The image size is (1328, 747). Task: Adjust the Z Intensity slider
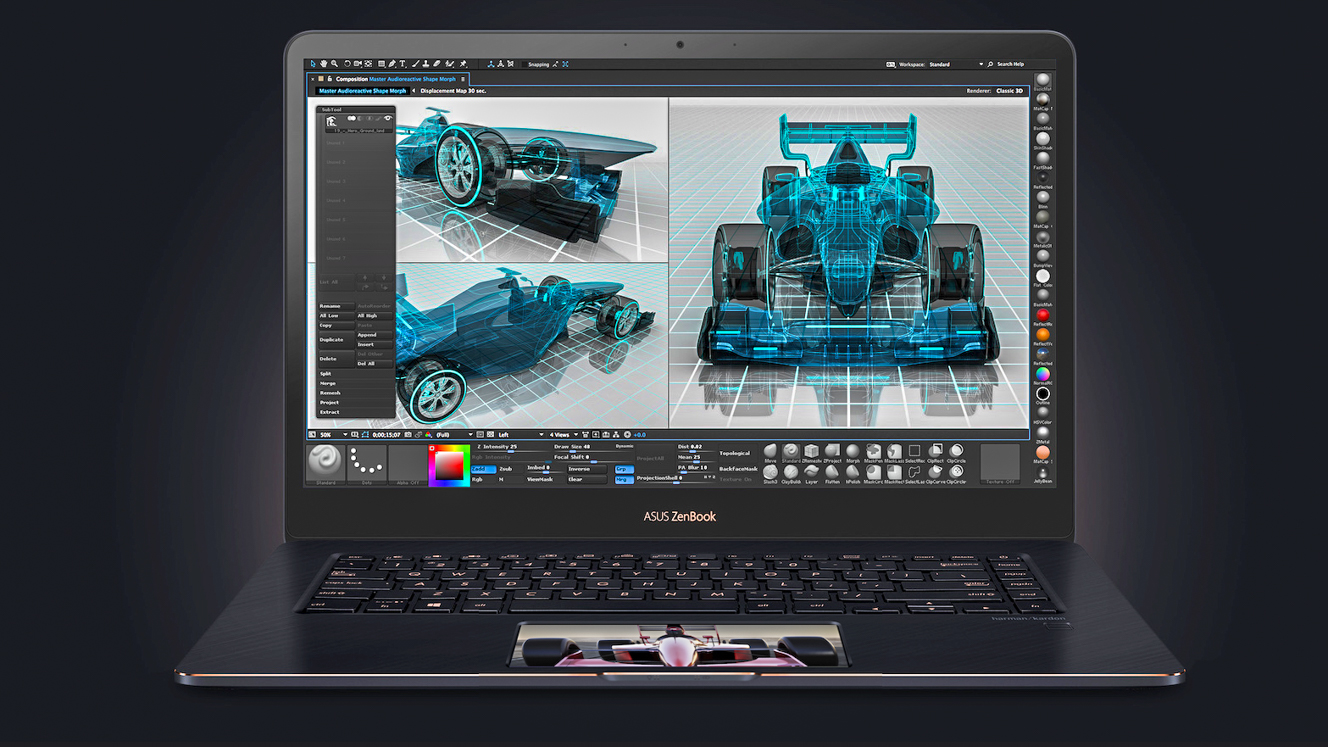(510, 448)
